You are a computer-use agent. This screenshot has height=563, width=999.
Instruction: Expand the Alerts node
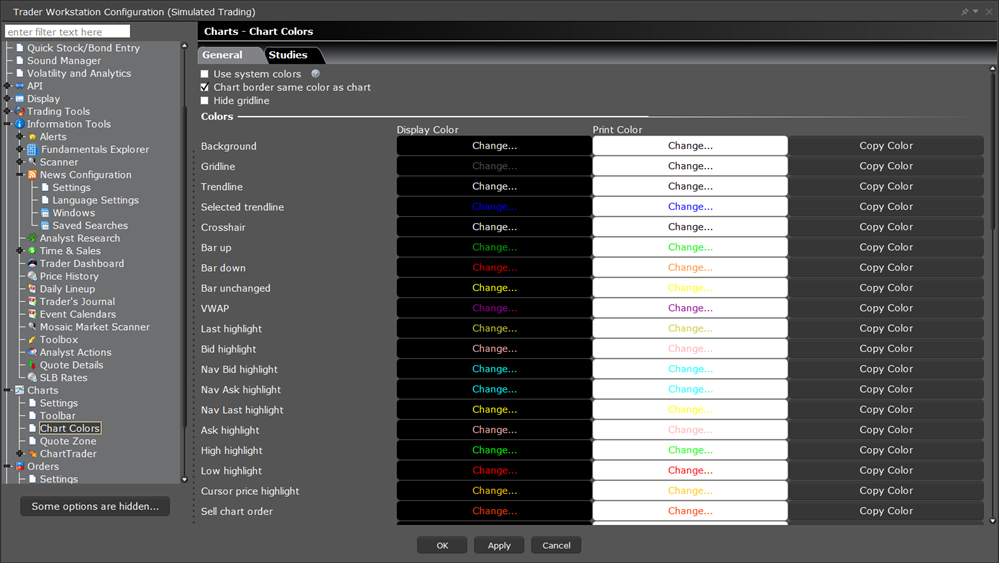tap(20, 137)
